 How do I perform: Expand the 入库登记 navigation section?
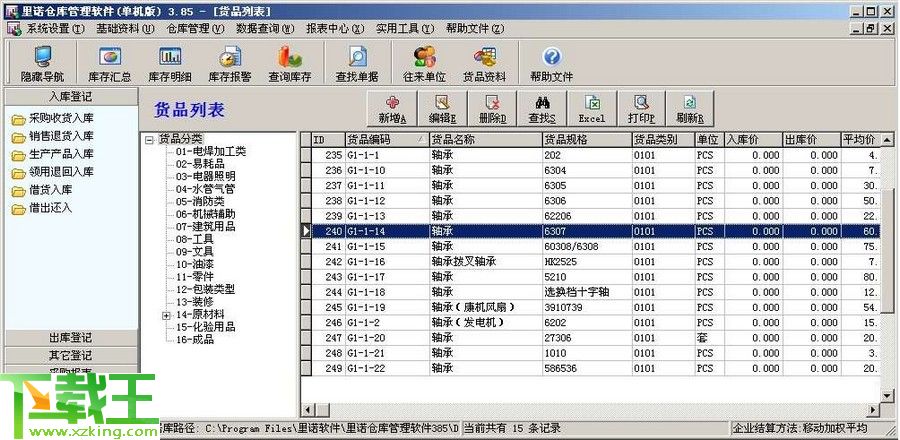pos(71,96)
